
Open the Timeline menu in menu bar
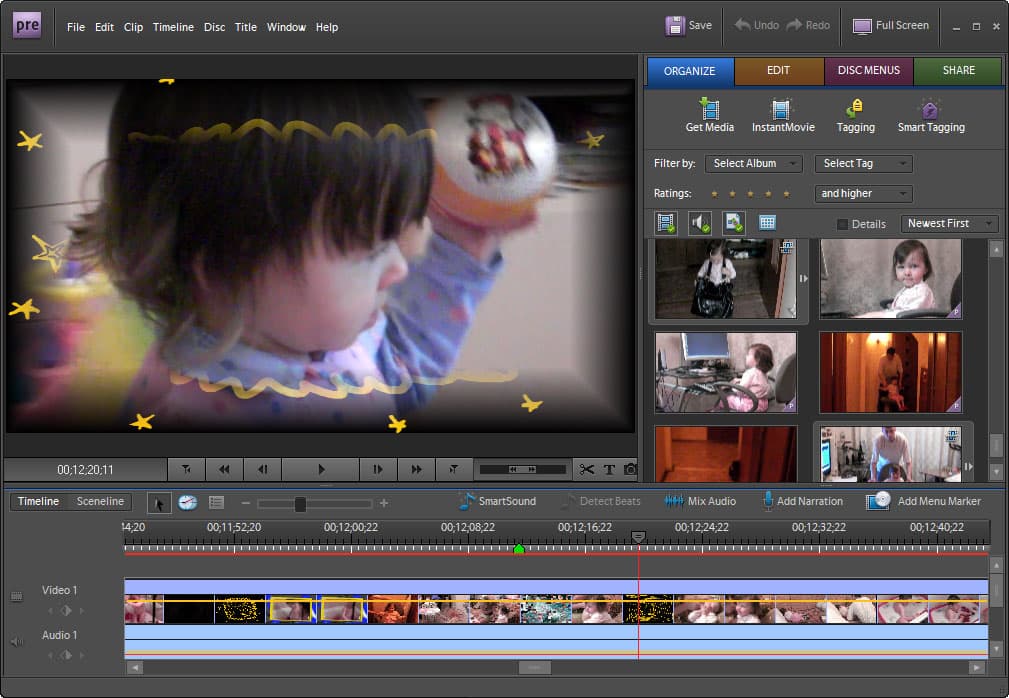(x=174, y=27)
